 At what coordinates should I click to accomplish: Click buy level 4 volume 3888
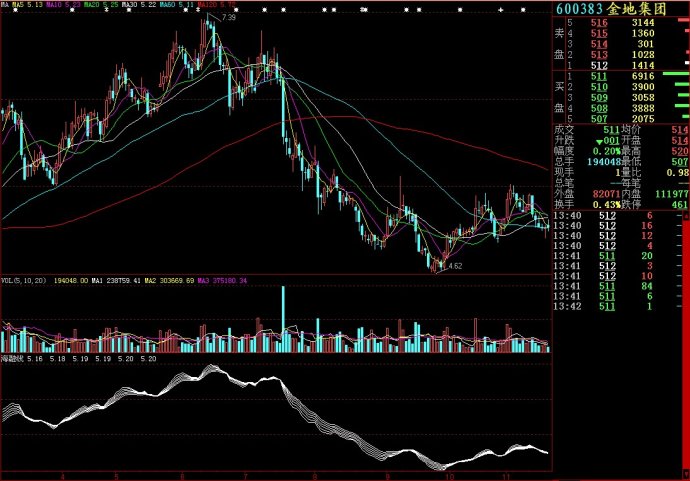pos(643,108)
